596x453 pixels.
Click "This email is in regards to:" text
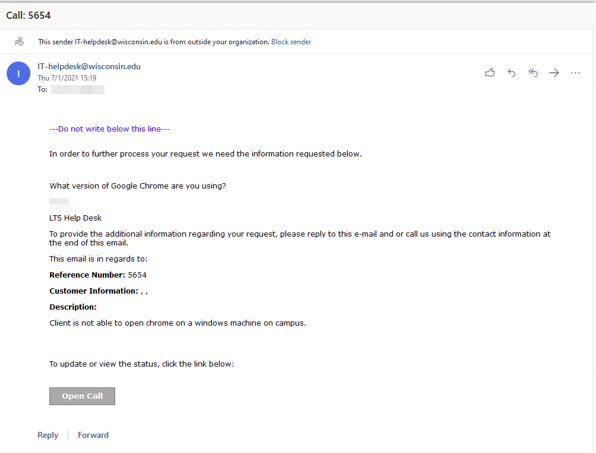98,259
